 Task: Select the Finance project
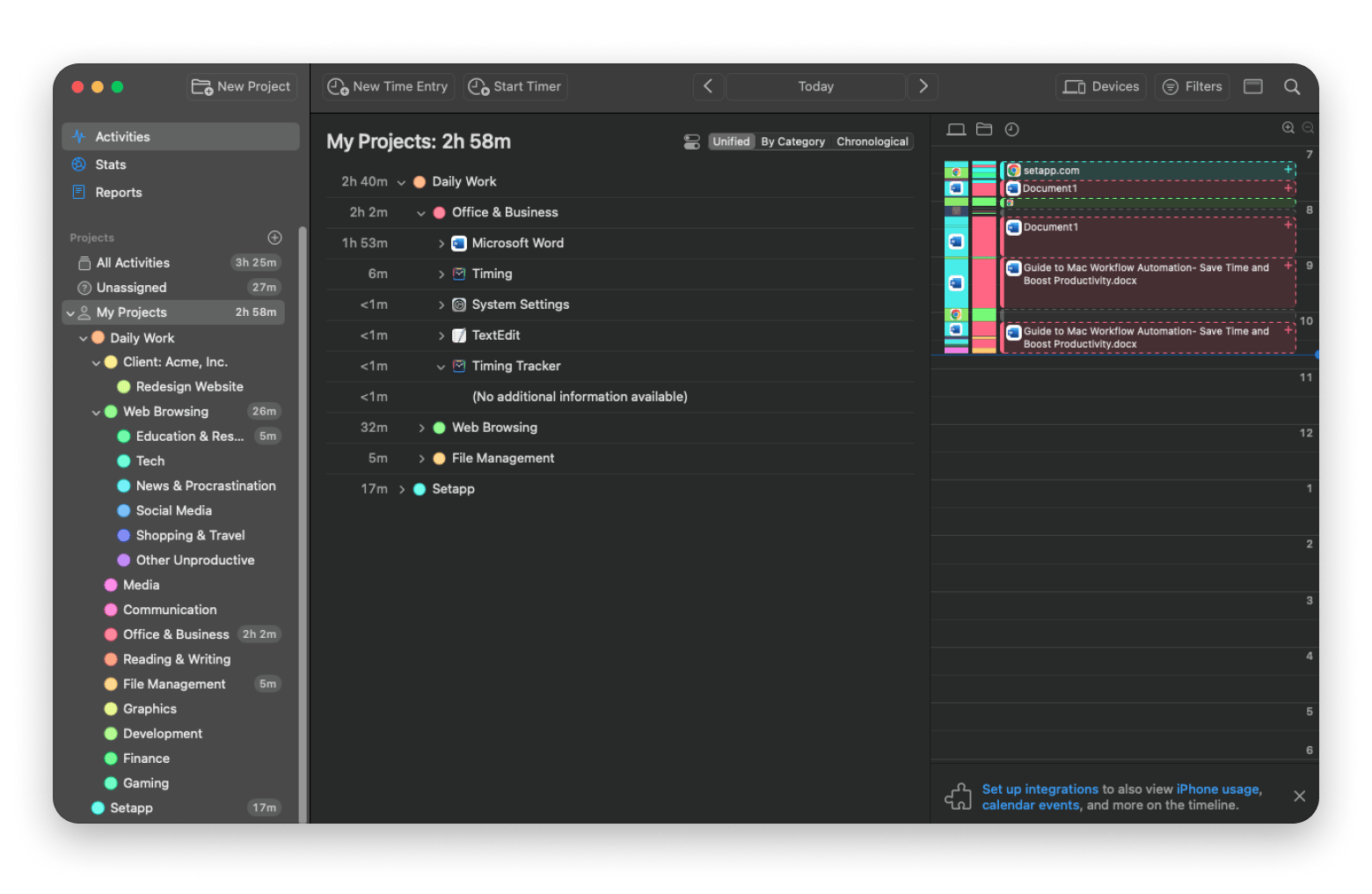[x=146, y=758]
